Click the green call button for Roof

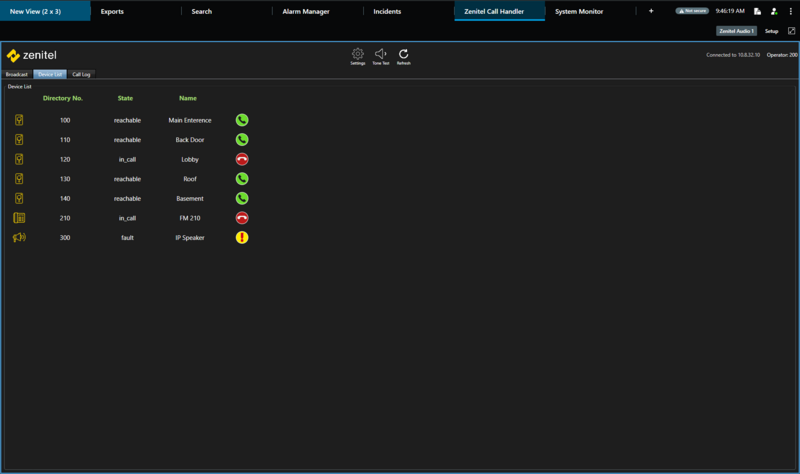click(242, 179)
